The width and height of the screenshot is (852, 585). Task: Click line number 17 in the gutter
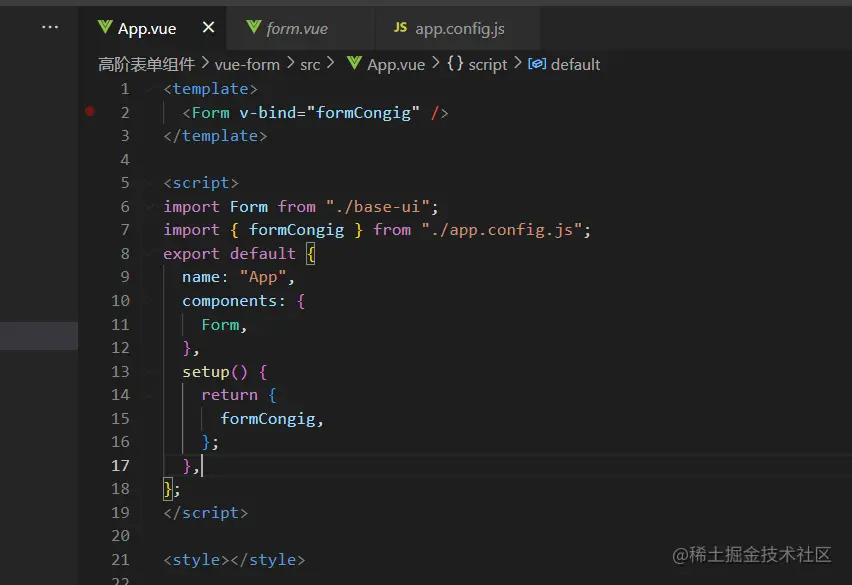tap(121, 466)
